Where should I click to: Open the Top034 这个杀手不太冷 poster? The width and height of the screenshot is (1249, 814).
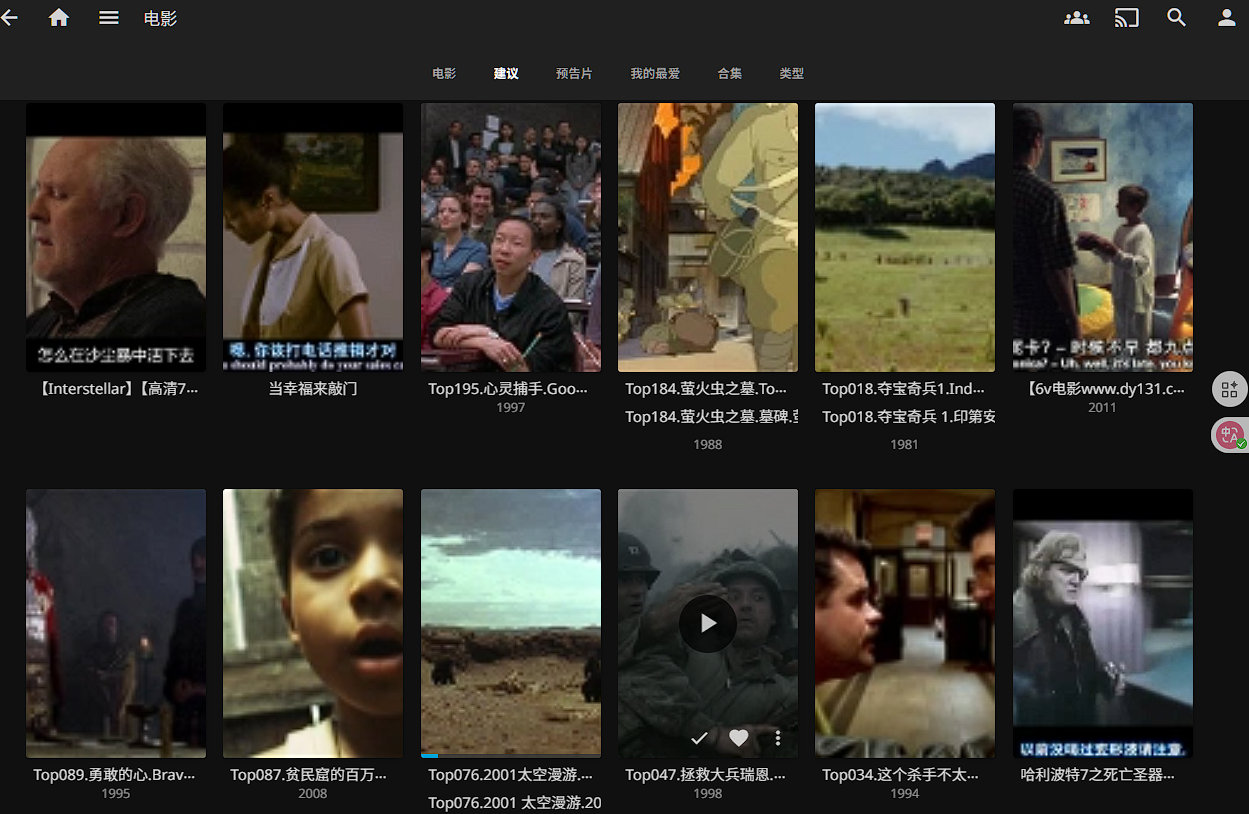coord(905,623)
